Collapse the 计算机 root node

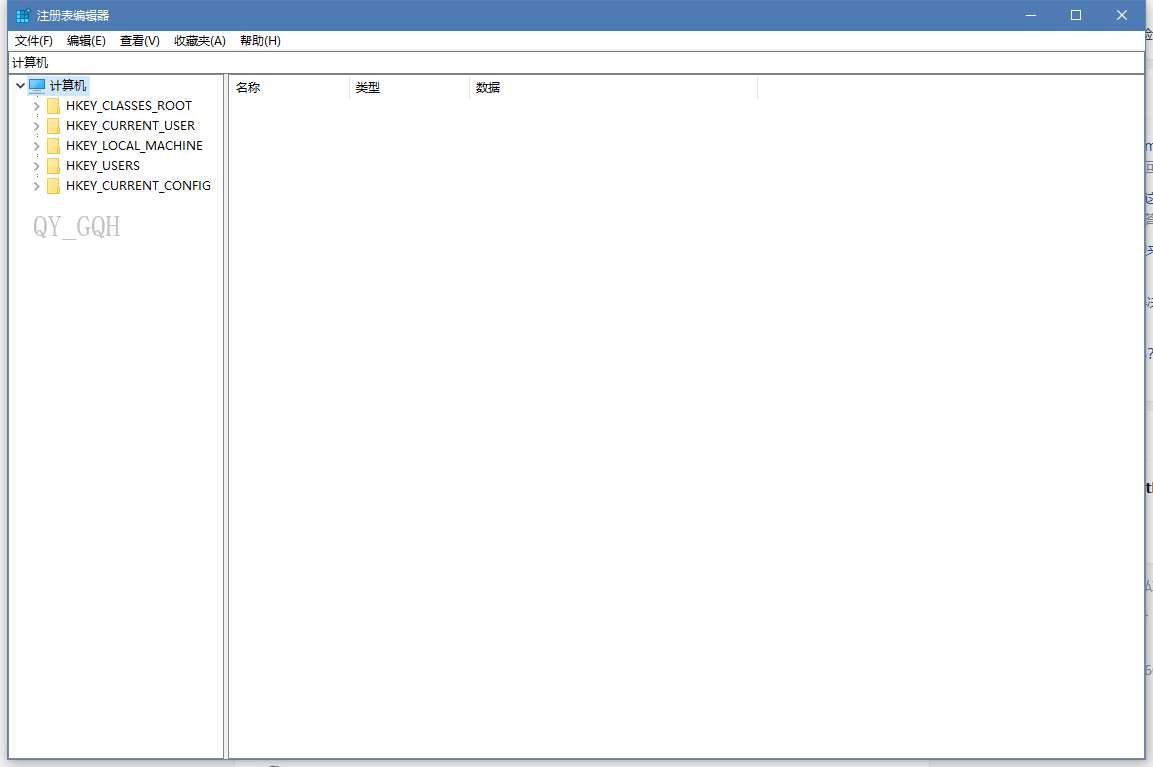[x=21, y=86]
